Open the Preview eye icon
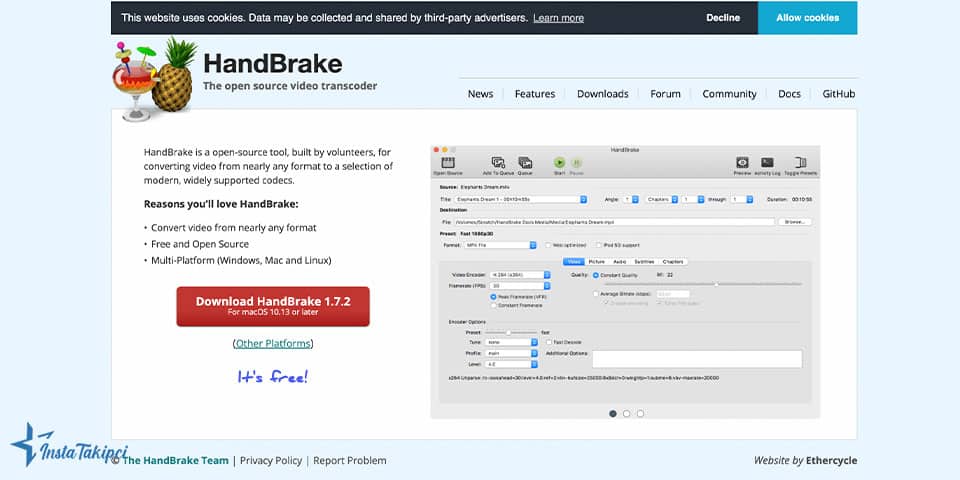Screen dimensions: 960x480 [x=742, y=163]
